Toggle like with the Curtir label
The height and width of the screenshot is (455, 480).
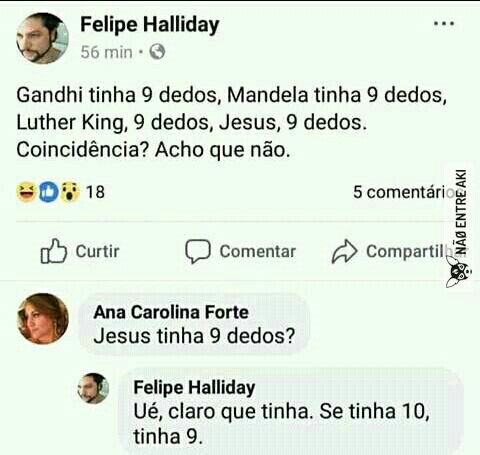click(x=97, y=251)
